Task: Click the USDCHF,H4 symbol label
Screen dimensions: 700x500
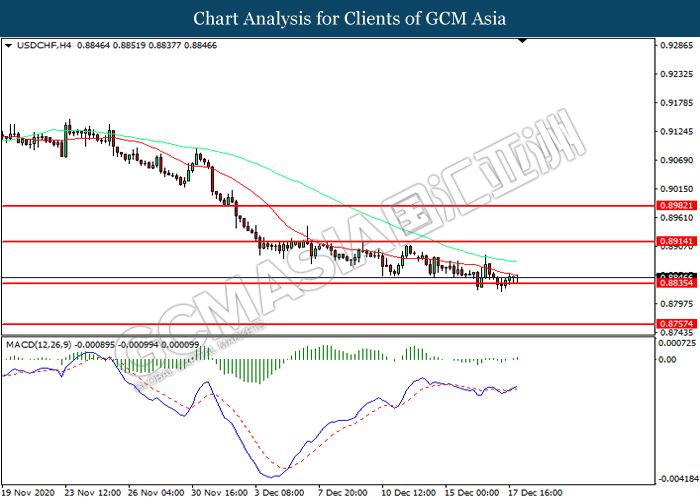Action: pyautogui.click(x=44, y=46)
